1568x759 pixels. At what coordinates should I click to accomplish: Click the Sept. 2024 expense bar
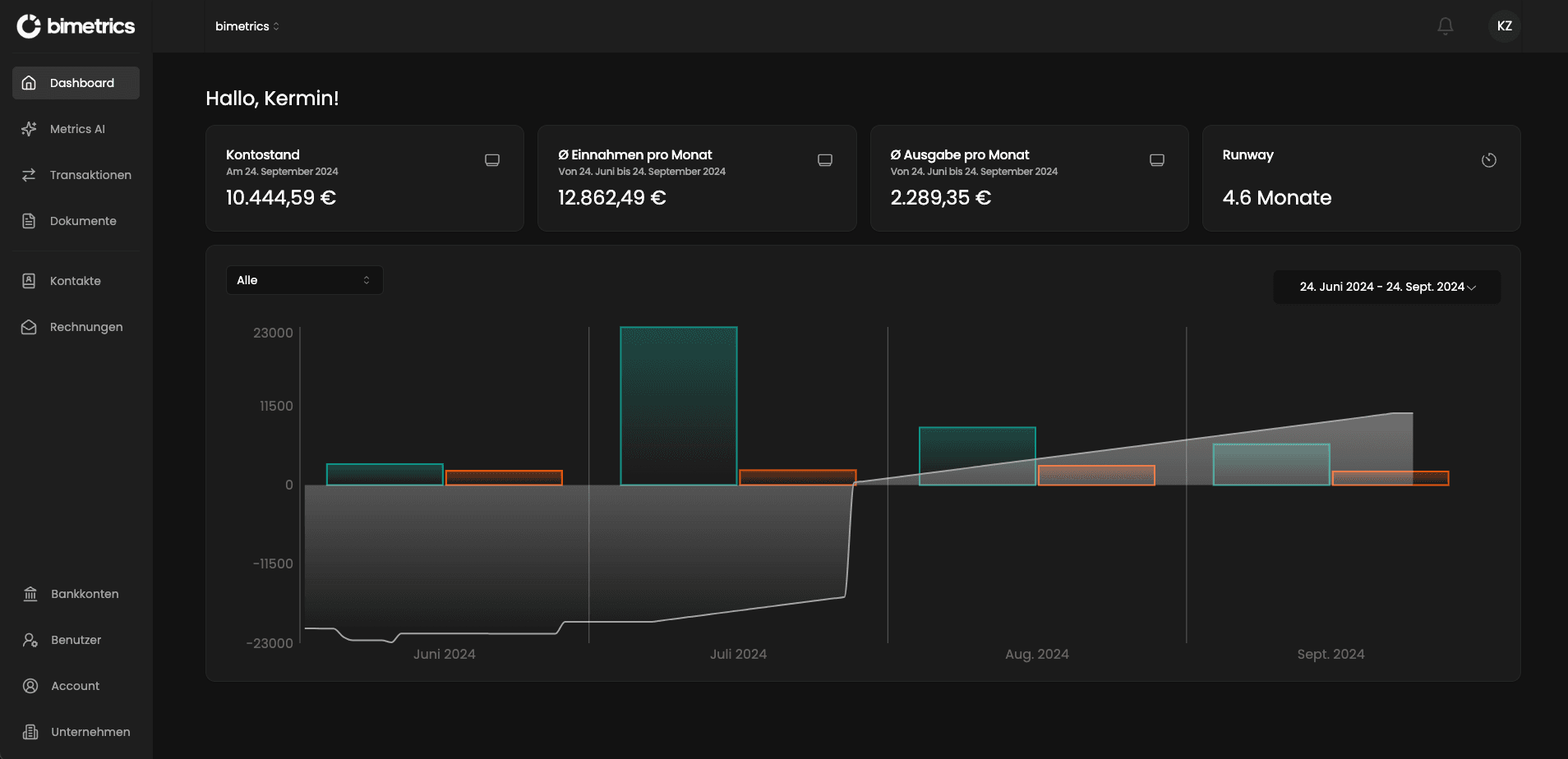pos(1390,478)
